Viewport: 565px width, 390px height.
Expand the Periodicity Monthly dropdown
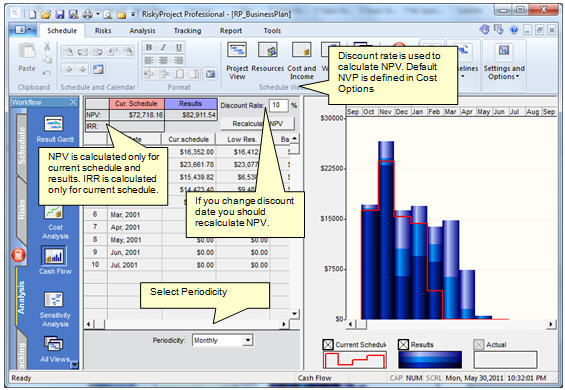[248, 340]
